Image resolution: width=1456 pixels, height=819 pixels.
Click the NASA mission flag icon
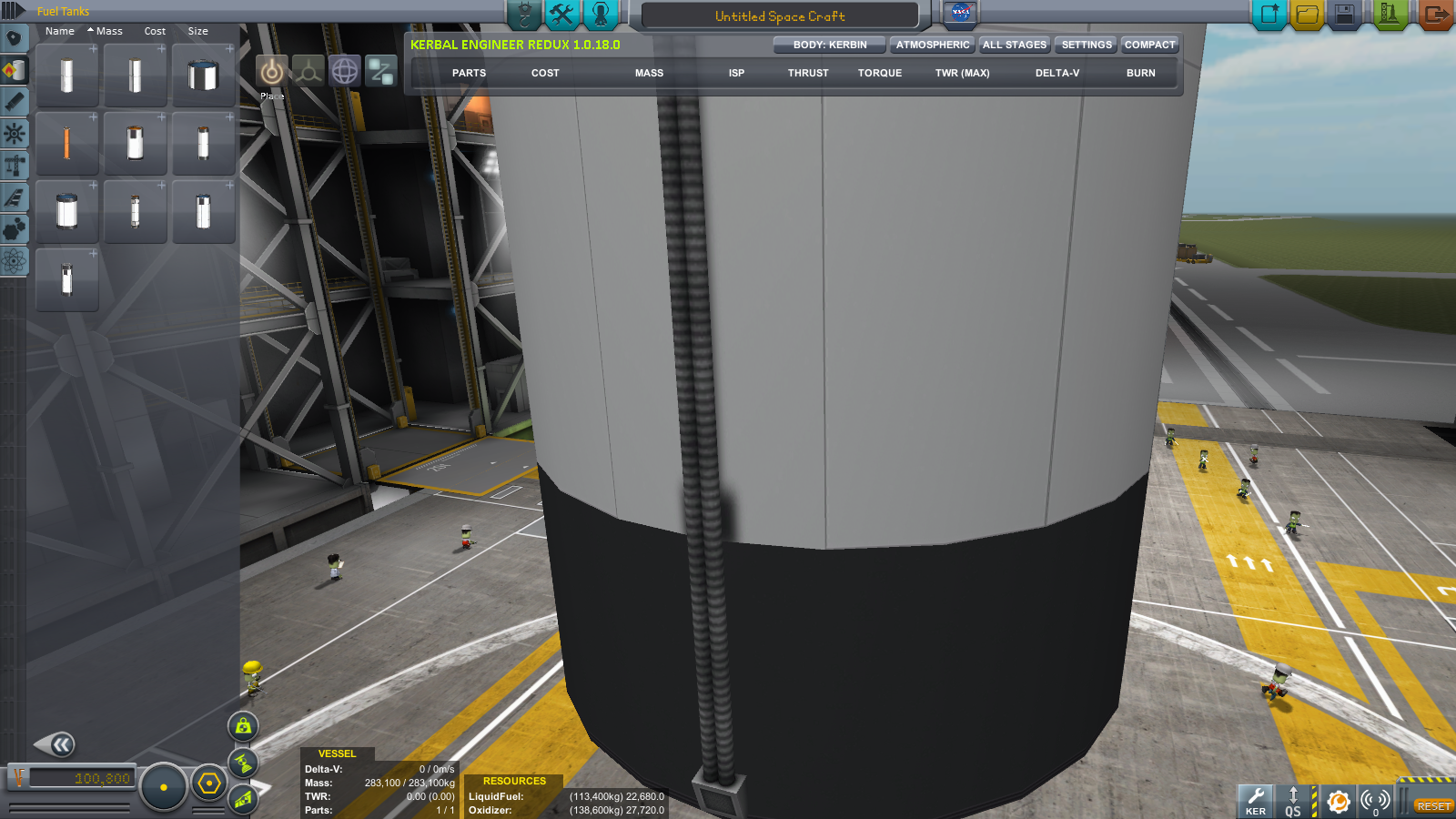(960, 13)
